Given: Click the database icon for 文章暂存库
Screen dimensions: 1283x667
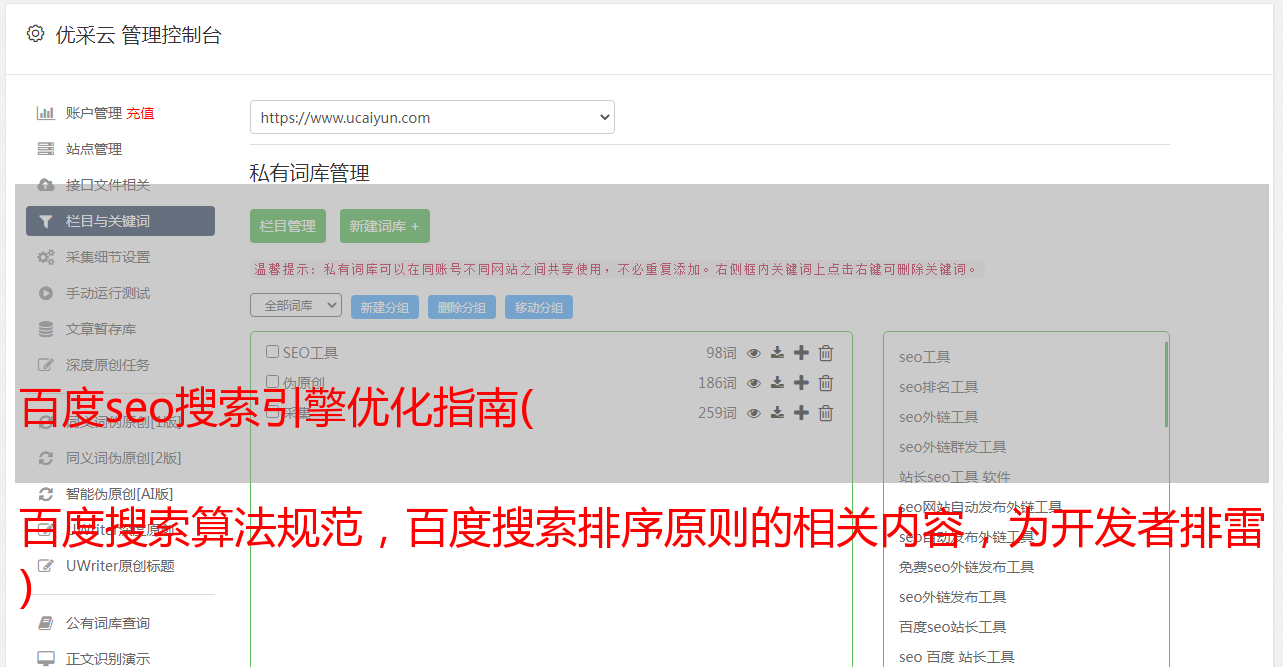Looking at the screenshot, I should click(45, 329).
